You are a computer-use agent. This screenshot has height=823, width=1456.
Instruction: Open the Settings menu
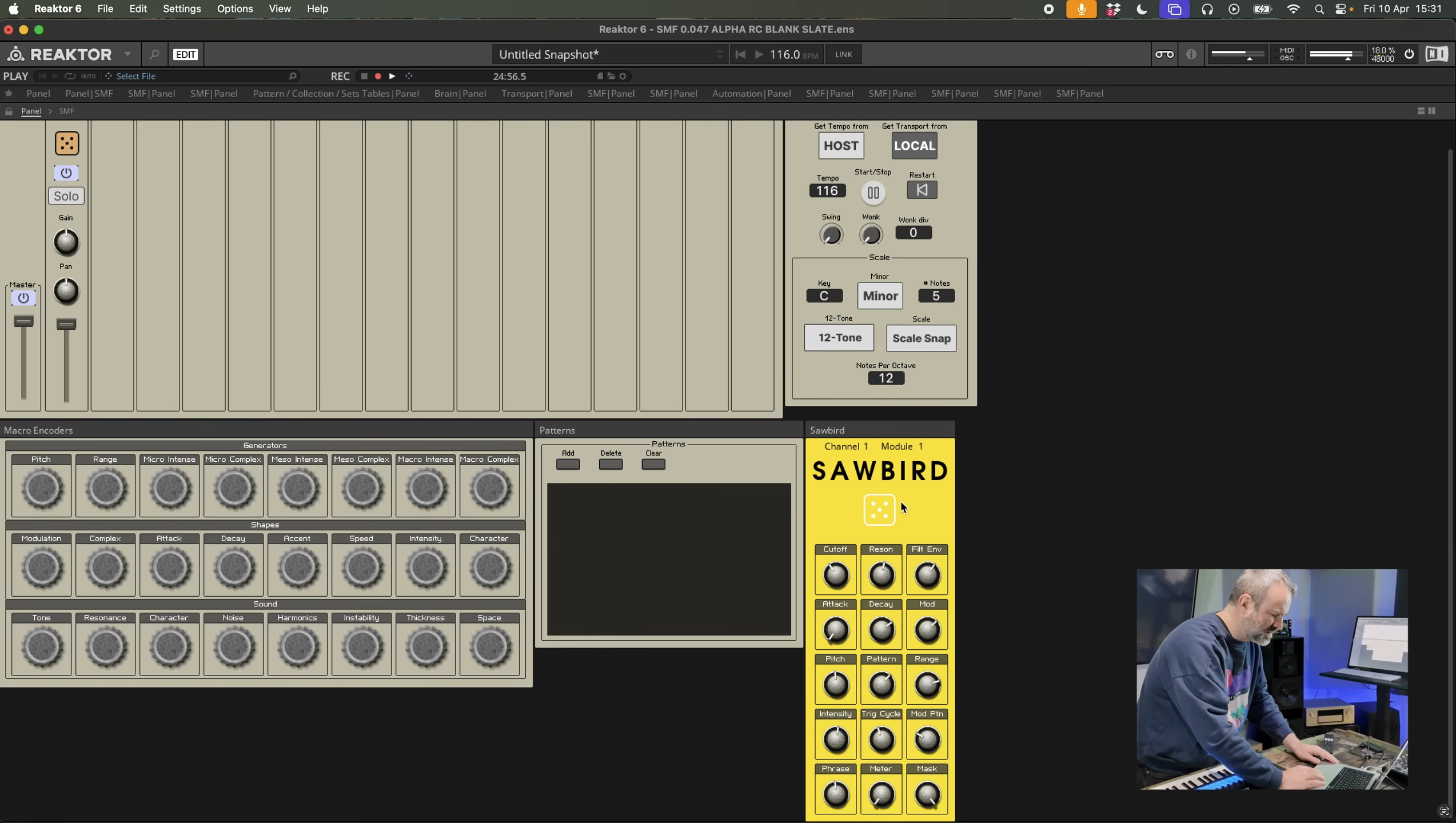pos(182,9)
